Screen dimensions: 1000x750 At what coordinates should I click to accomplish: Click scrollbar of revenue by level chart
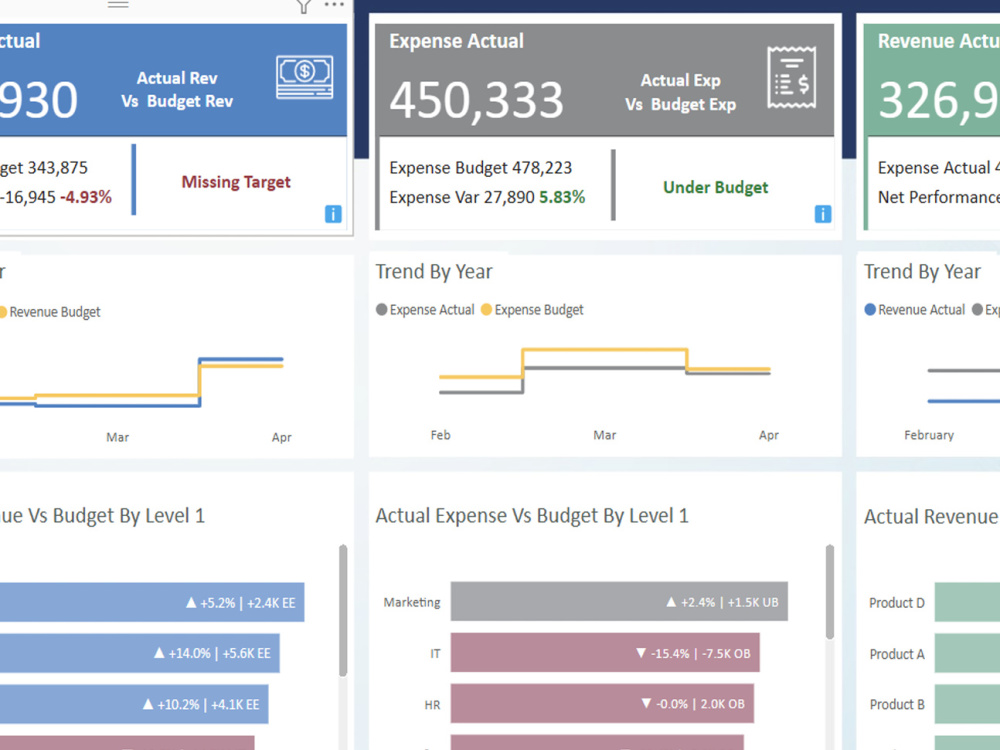(342, 610)
